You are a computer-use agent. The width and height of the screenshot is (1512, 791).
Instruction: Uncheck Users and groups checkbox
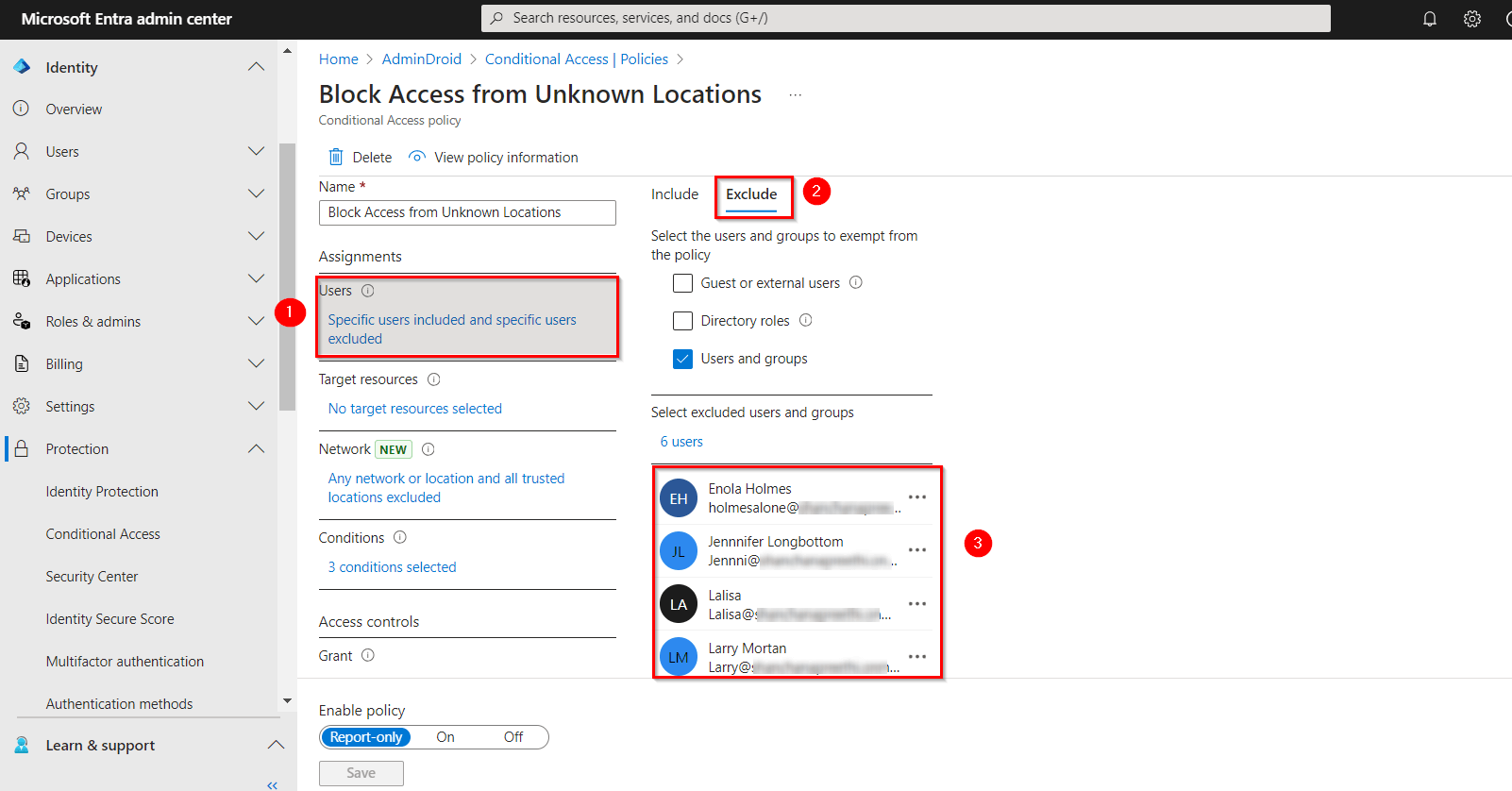pyautogui.click(x=682, y=359)
